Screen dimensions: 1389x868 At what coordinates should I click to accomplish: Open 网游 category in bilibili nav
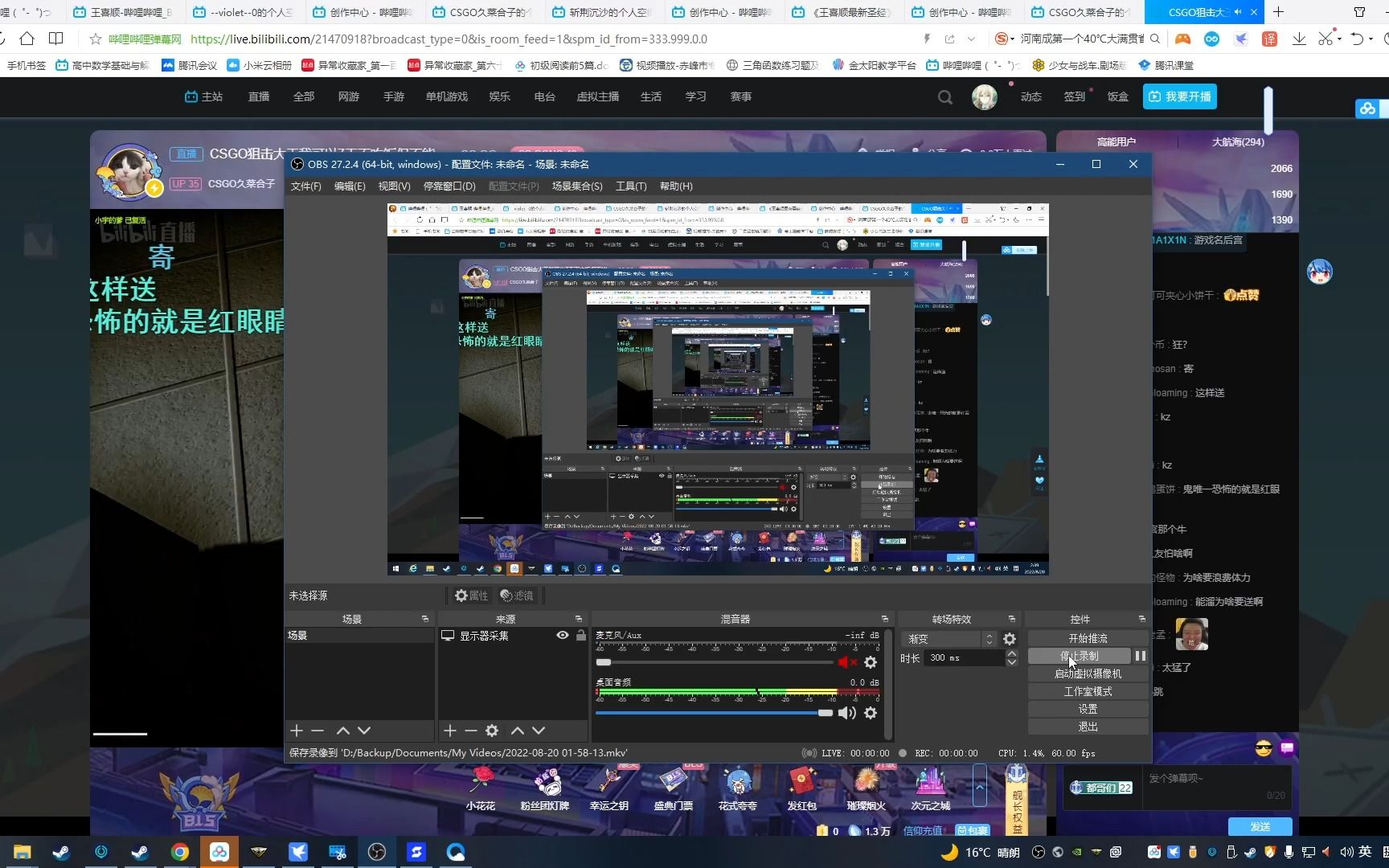click(349, 96)
